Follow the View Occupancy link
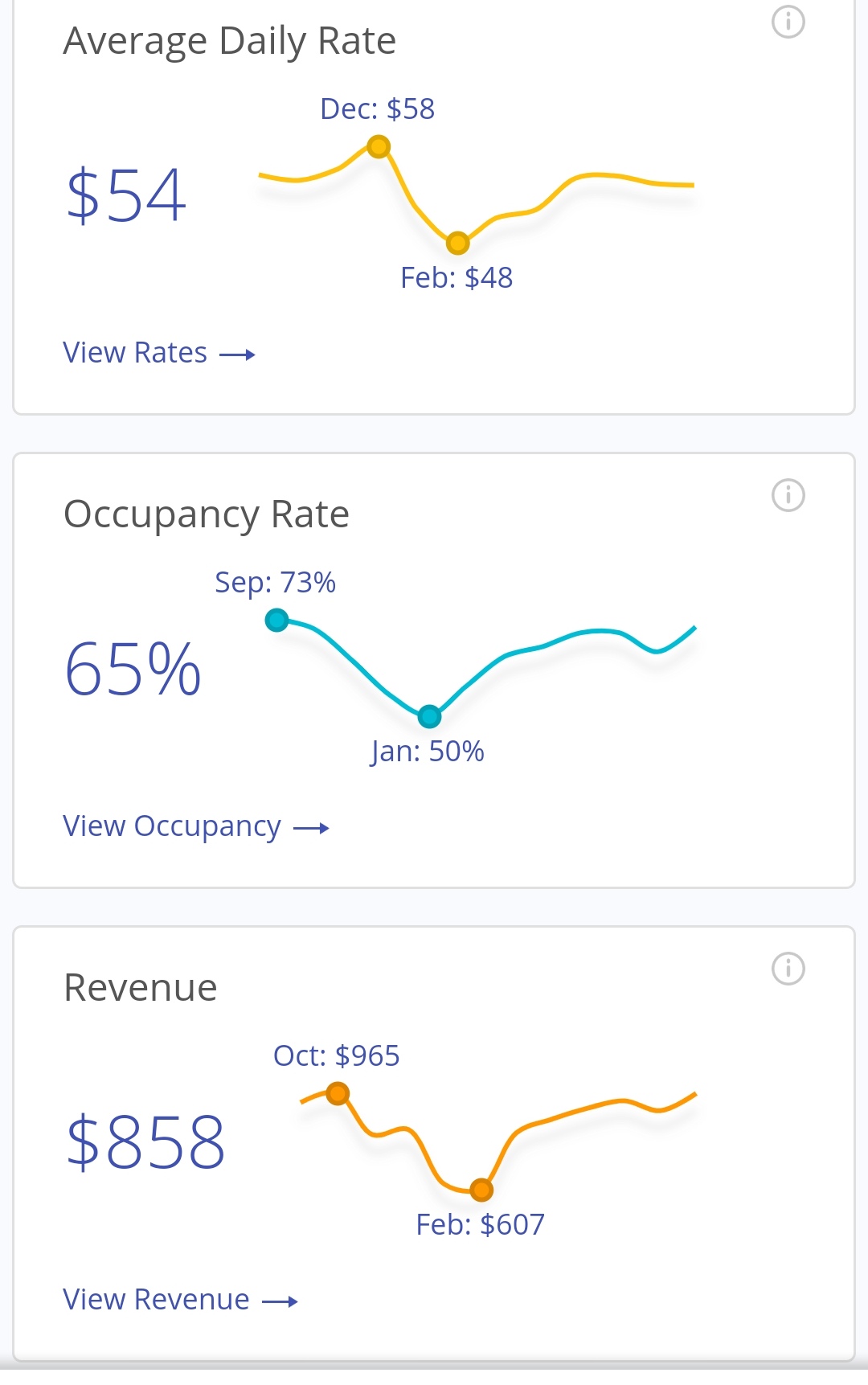This screenshot has width=868, height=1385. (x=172, y=826)
